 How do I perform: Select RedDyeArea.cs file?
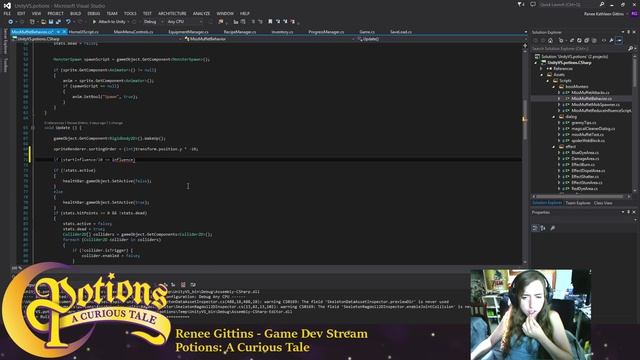coord(584,189)
